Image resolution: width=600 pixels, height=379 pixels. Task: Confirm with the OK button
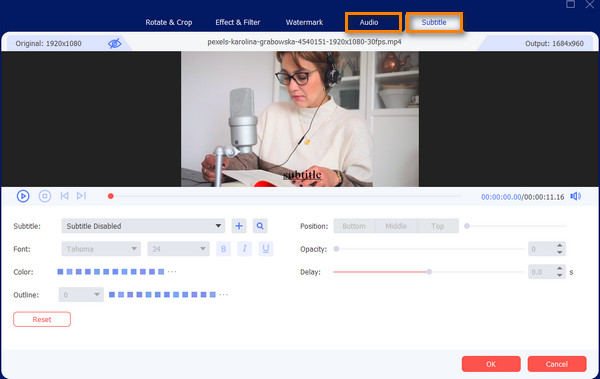[491, 364]
